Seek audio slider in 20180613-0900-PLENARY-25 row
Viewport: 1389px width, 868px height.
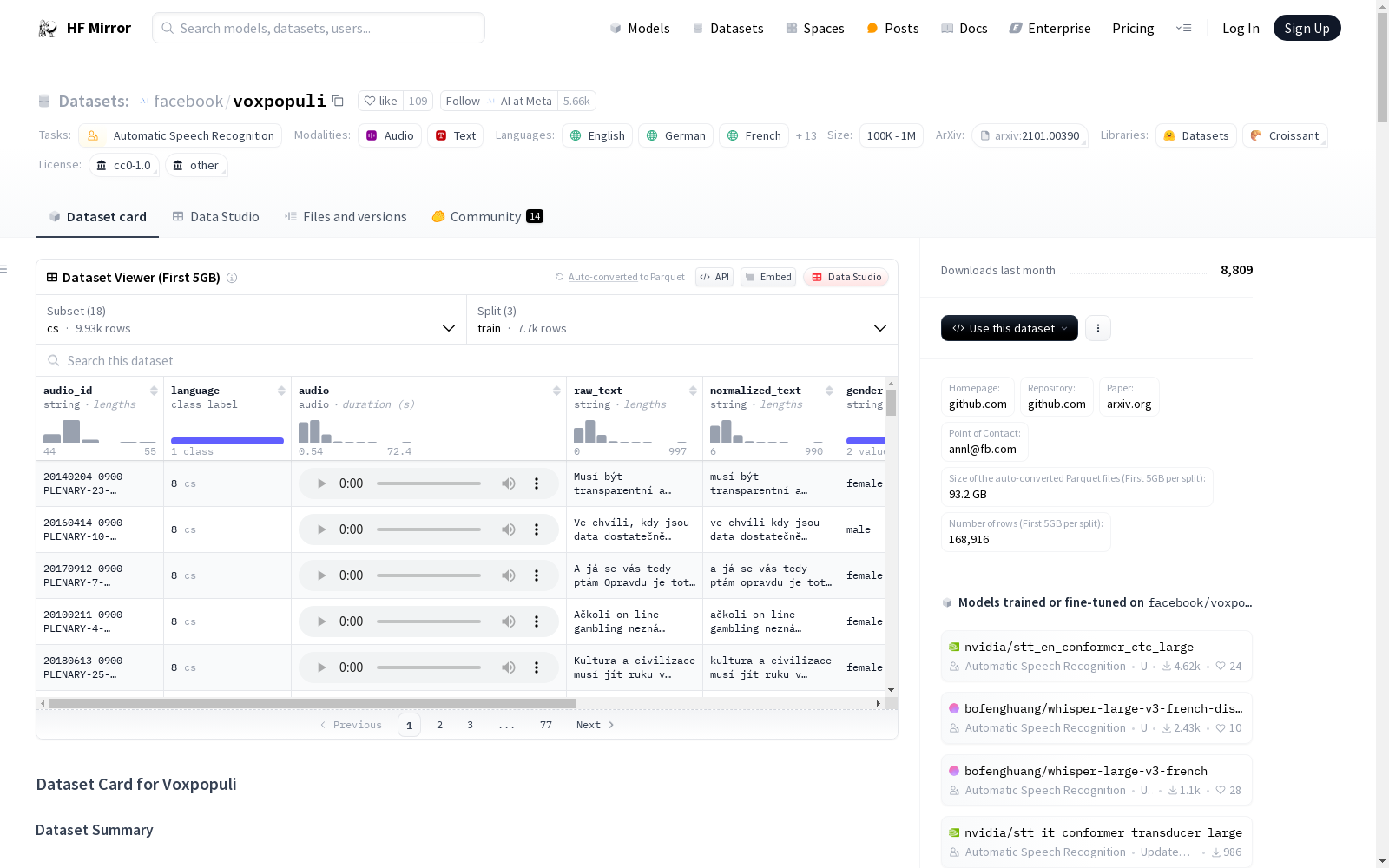[x=429, y=667]
